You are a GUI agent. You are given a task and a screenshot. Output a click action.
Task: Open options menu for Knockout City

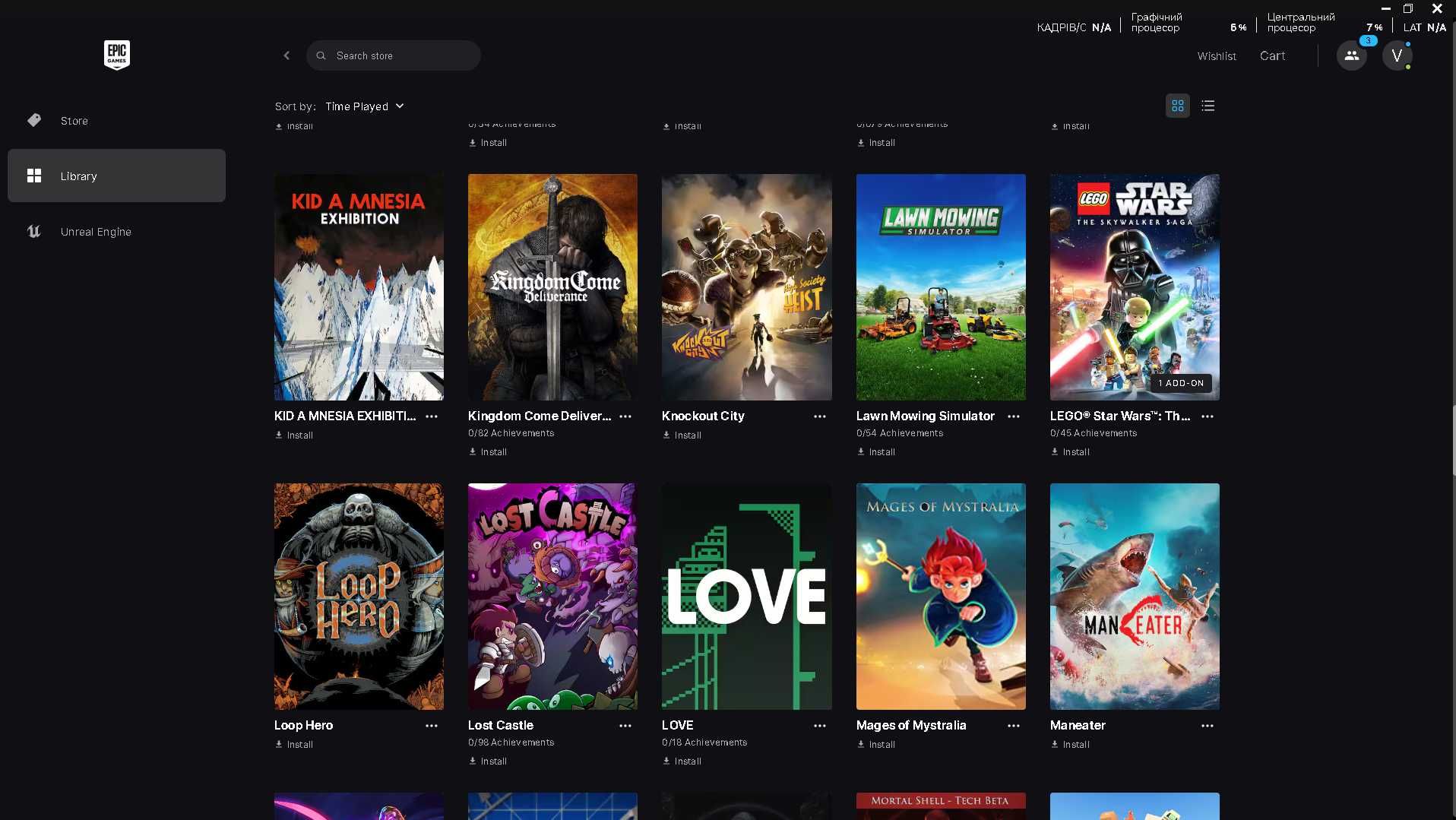tap(820, 416)
